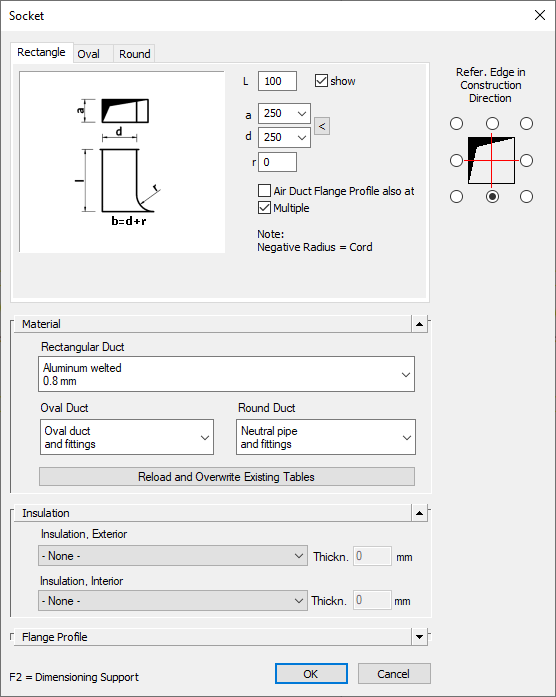Click the radius r input field
556x697 pixels.
coord(277,162)
